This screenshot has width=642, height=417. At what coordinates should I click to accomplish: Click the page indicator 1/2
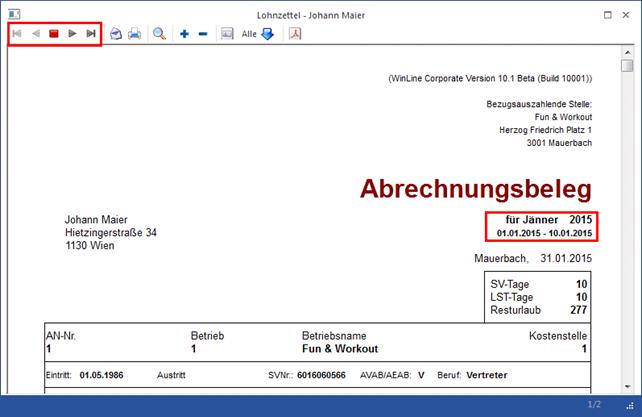coord(592,404)
